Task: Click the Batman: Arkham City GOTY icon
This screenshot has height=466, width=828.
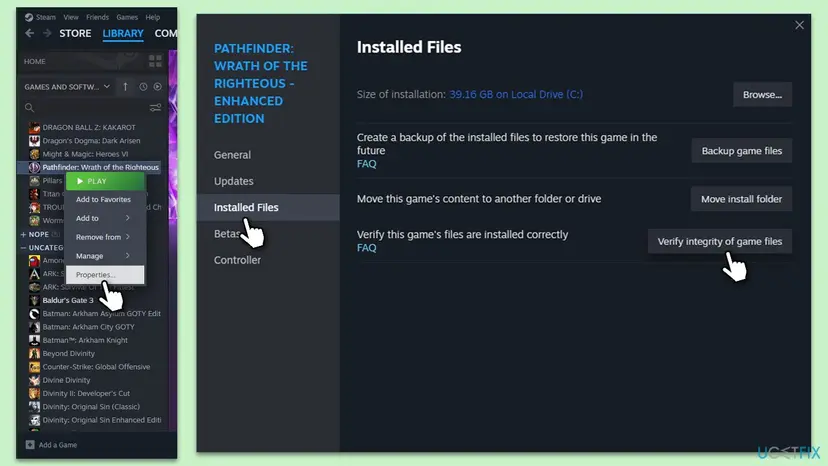Action: pos(34,327)
